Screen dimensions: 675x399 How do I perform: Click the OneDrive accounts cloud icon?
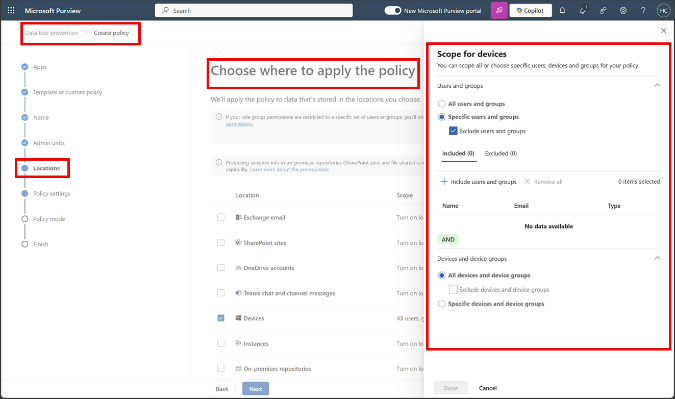[x=238, y=268]
